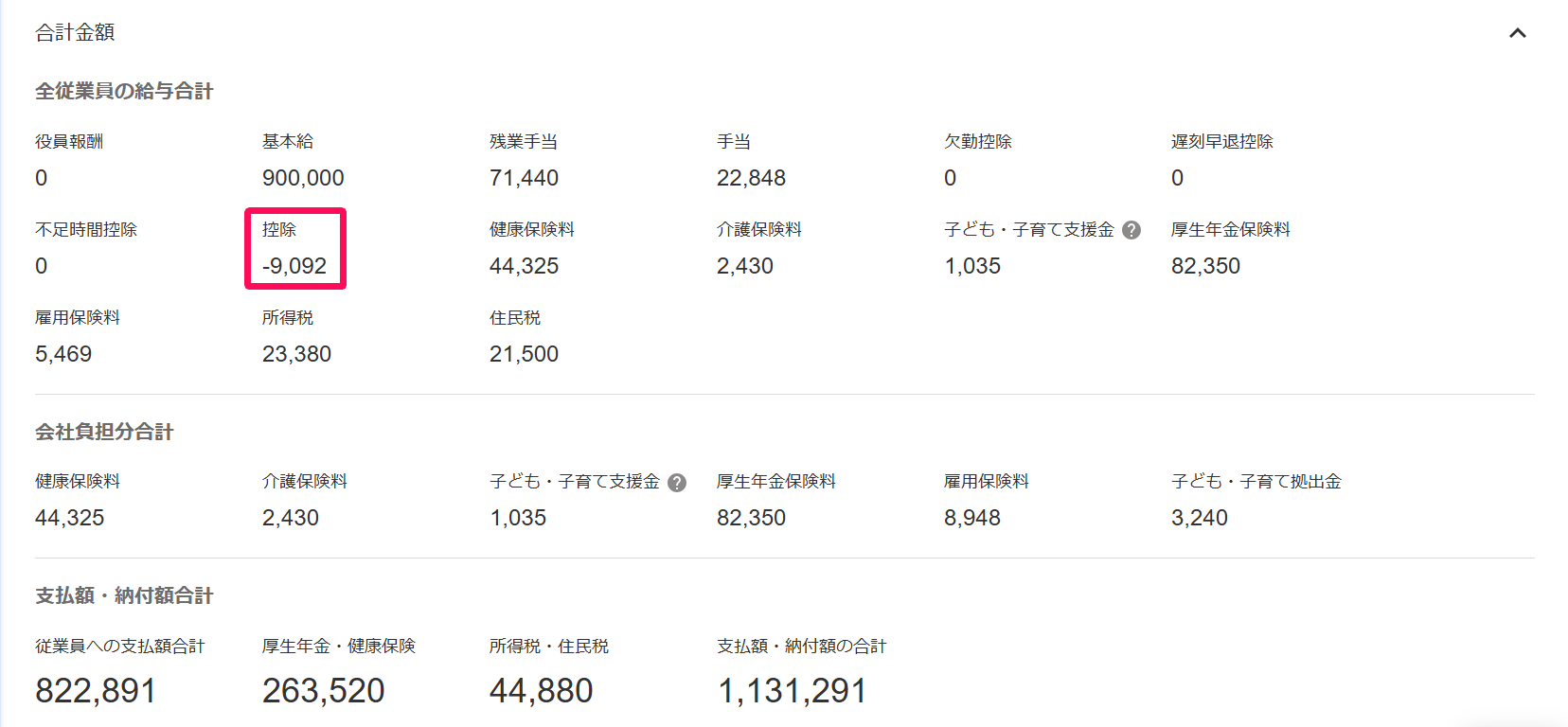Select the 会社負担分合計 heading
This screenshot has height=727, width=1568.
(x=104, y=432)
